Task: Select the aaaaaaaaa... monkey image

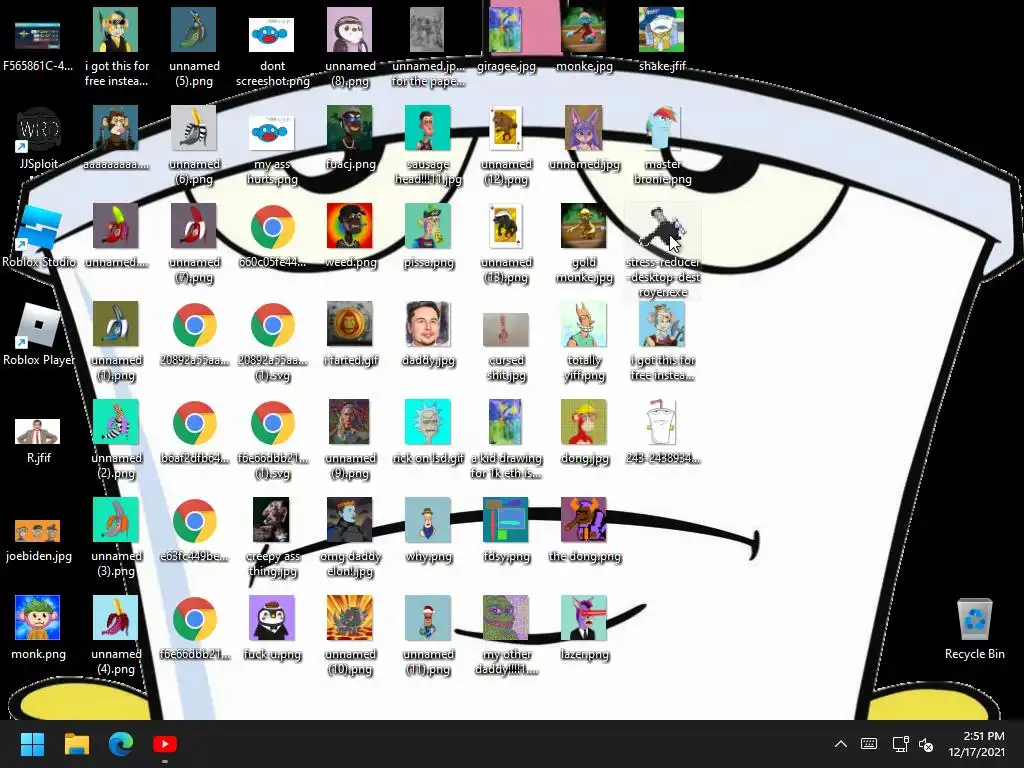Action: [x=116, y=138]
